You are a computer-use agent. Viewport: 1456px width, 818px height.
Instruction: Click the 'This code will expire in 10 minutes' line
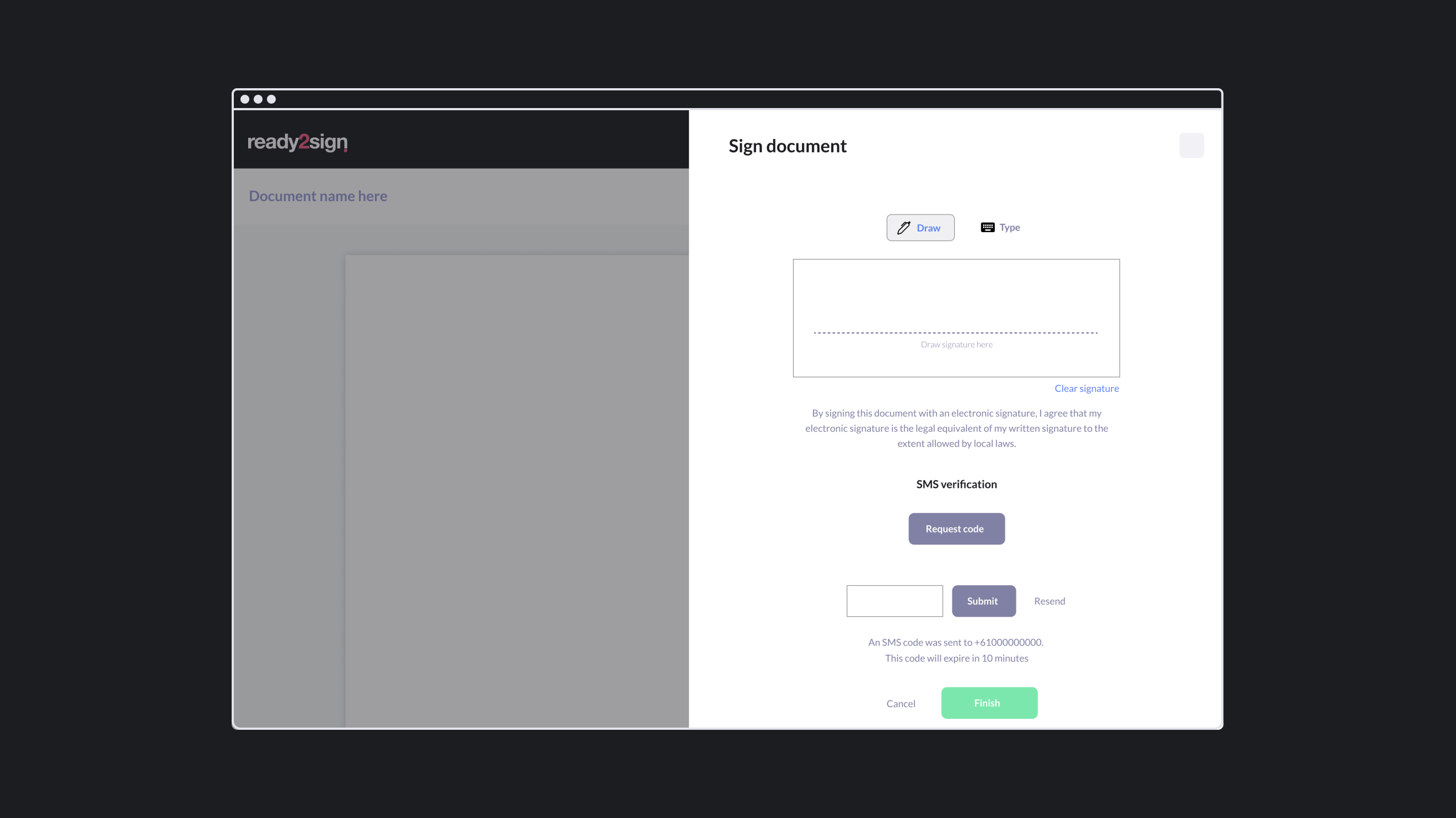(x=956, y=658)
